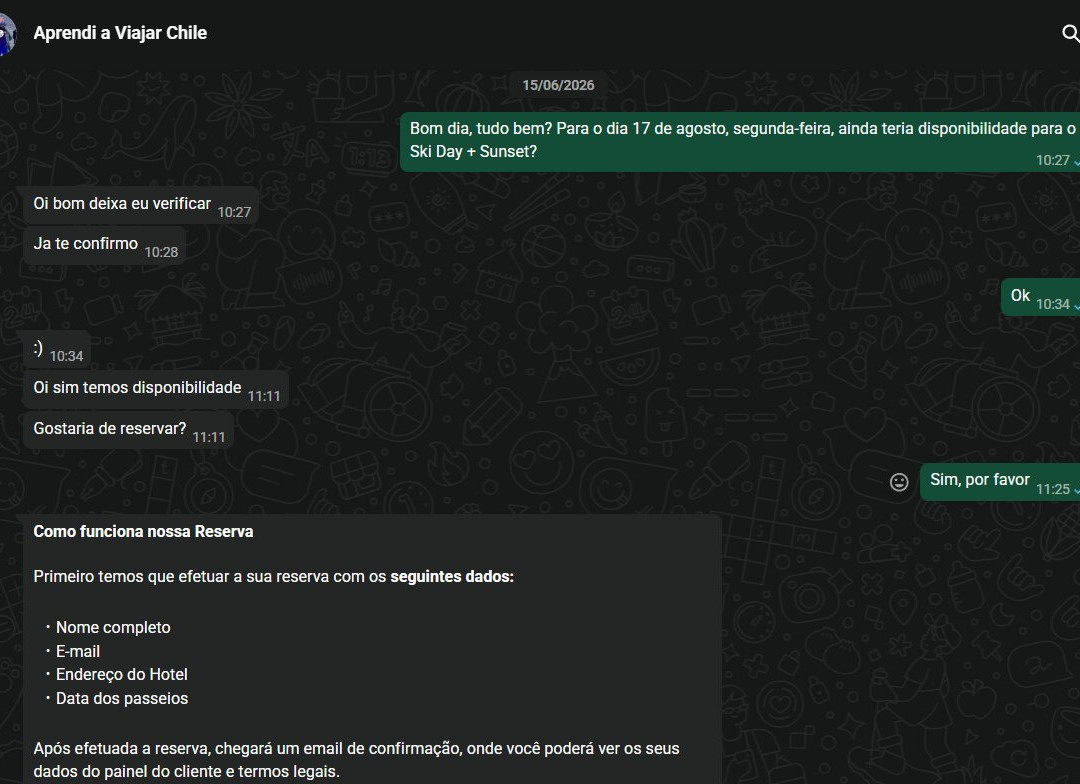Open contact info via "Aprendi a Viajar Chile" title
The height and width of the screenshot is (784, 1080).
point(120,33)
